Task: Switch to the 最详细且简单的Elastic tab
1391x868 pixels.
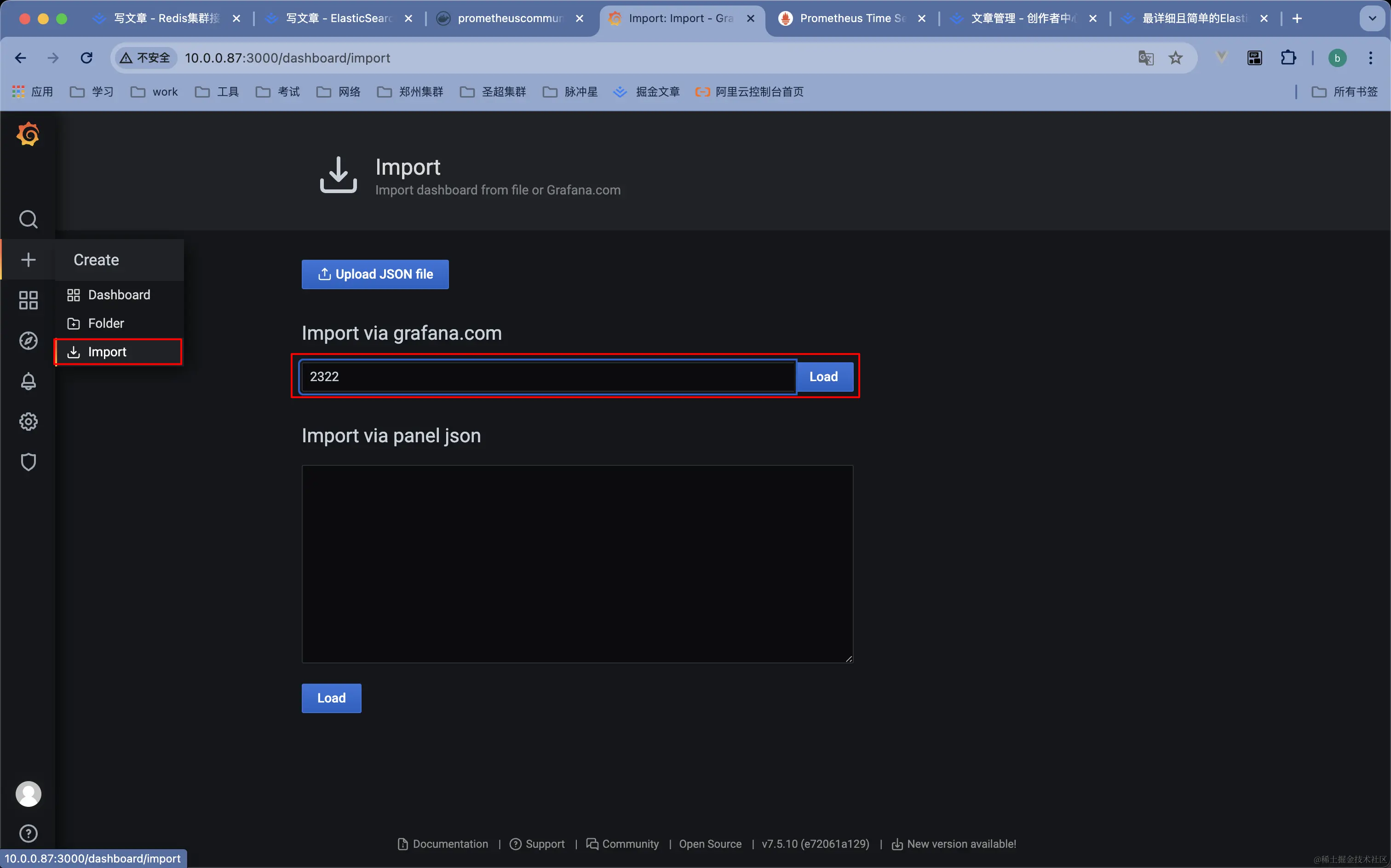Action: click(1195, 18)
